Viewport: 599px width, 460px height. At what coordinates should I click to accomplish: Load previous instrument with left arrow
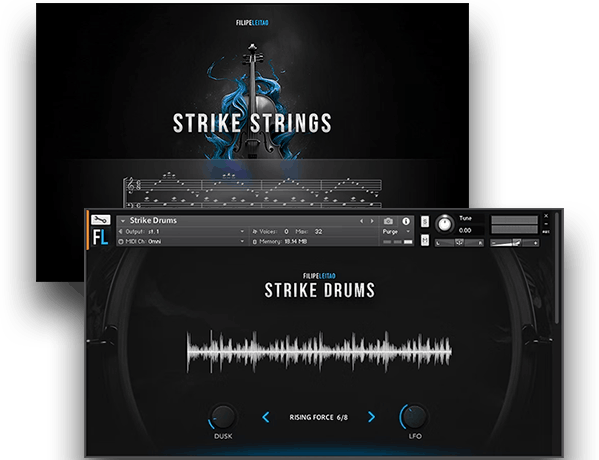pos(362,221)
